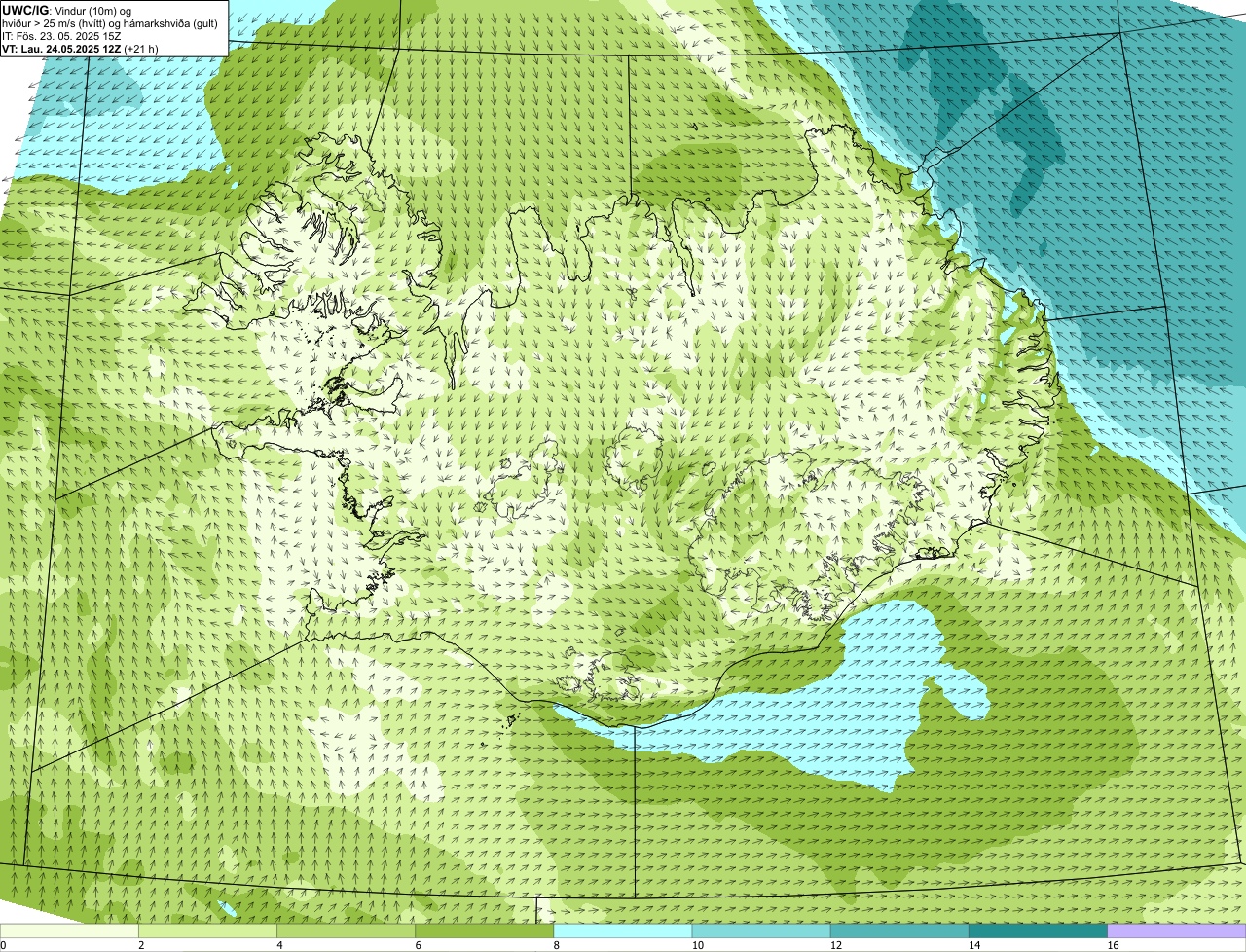Select the 6–8 m/s darker green legend swatch
This screenshot has height=952, width=1246.
485,932
